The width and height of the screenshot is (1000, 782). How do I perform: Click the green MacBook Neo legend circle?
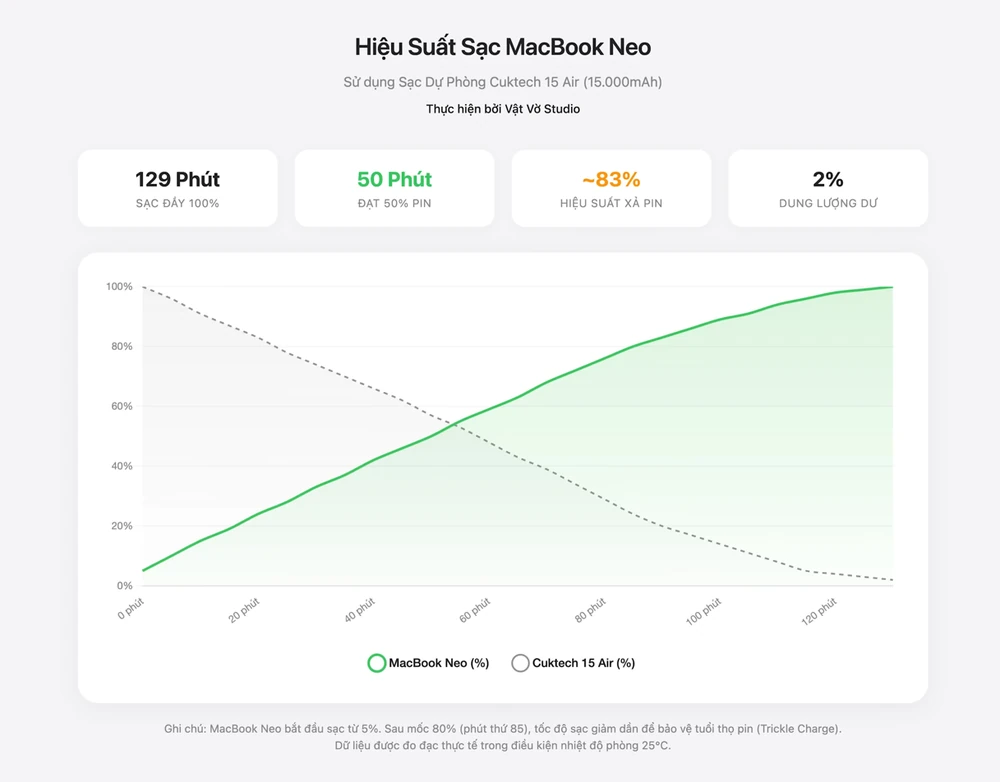(377, 663)
